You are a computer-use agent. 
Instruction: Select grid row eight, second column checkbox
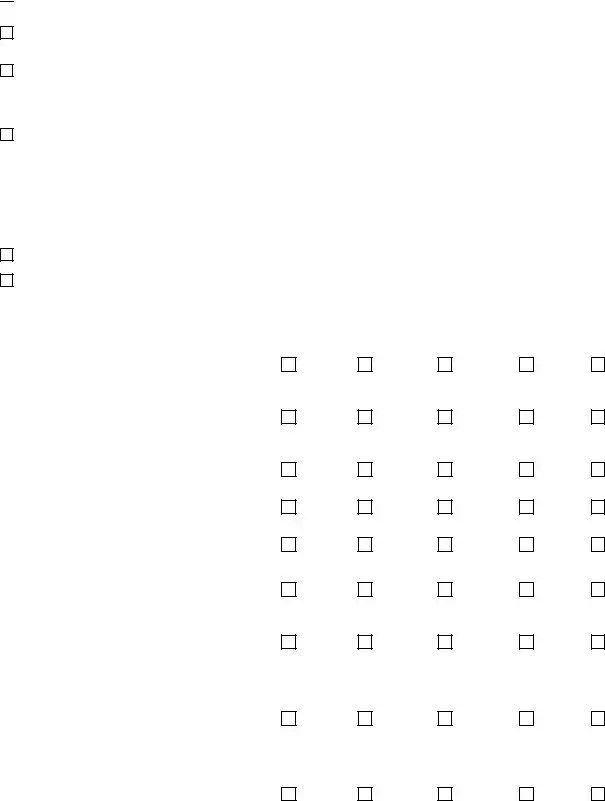[x=365, y=717]
